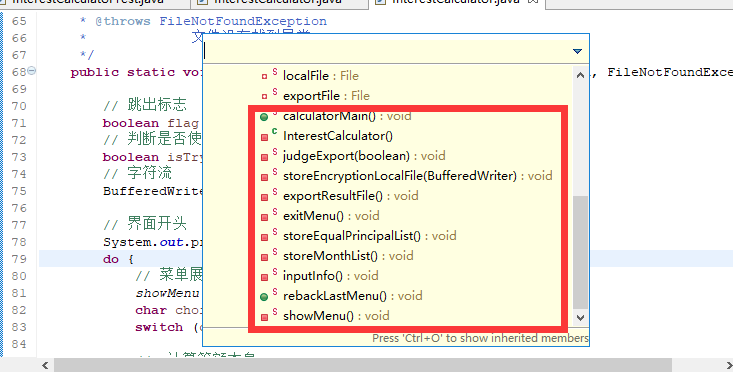
Task: Select exitMenu() in the outline list
Action: [331, 216]
